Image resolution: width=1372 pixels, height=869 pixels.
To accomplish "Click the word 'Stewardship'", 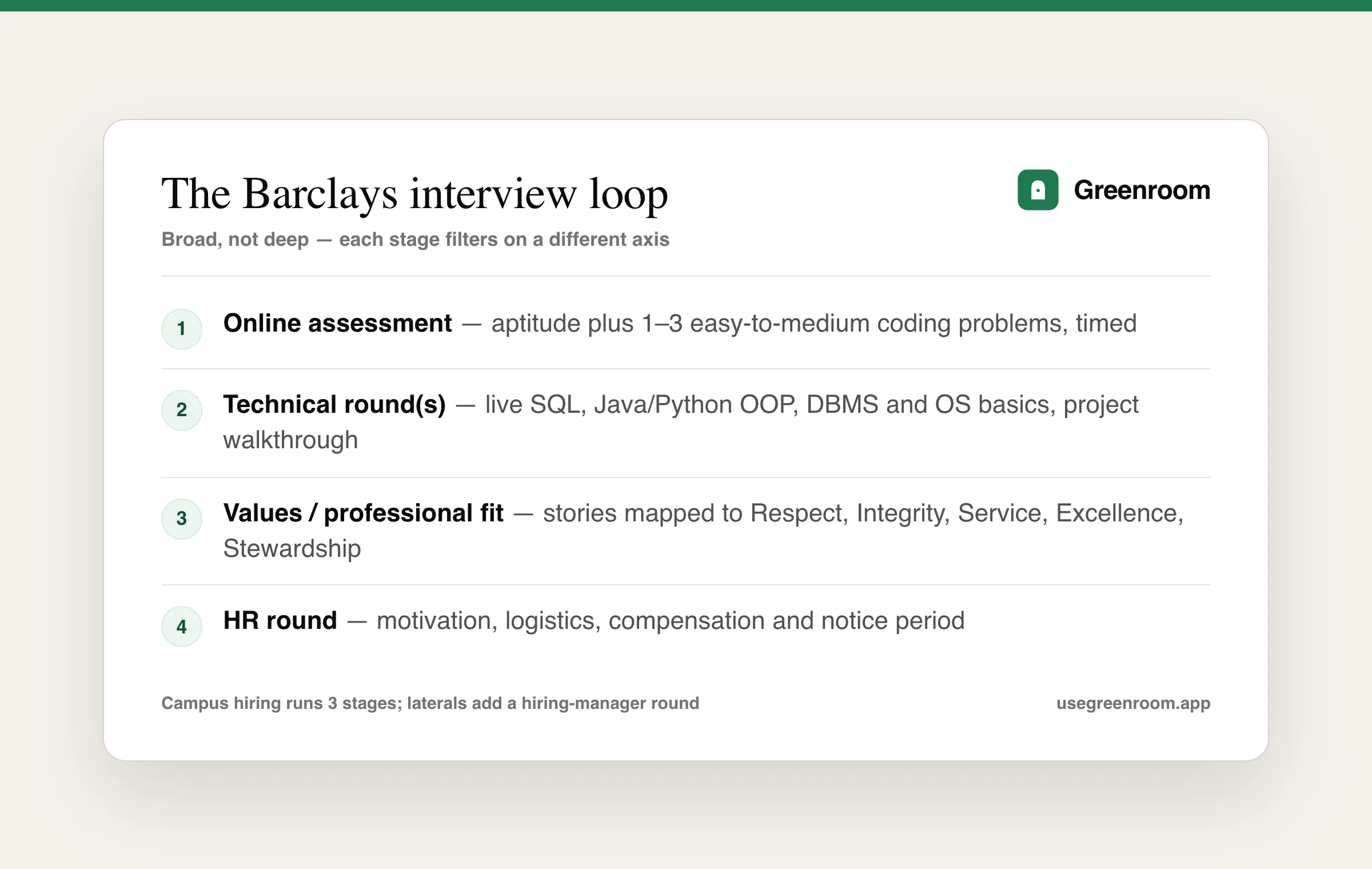I will tap(292, 549).
